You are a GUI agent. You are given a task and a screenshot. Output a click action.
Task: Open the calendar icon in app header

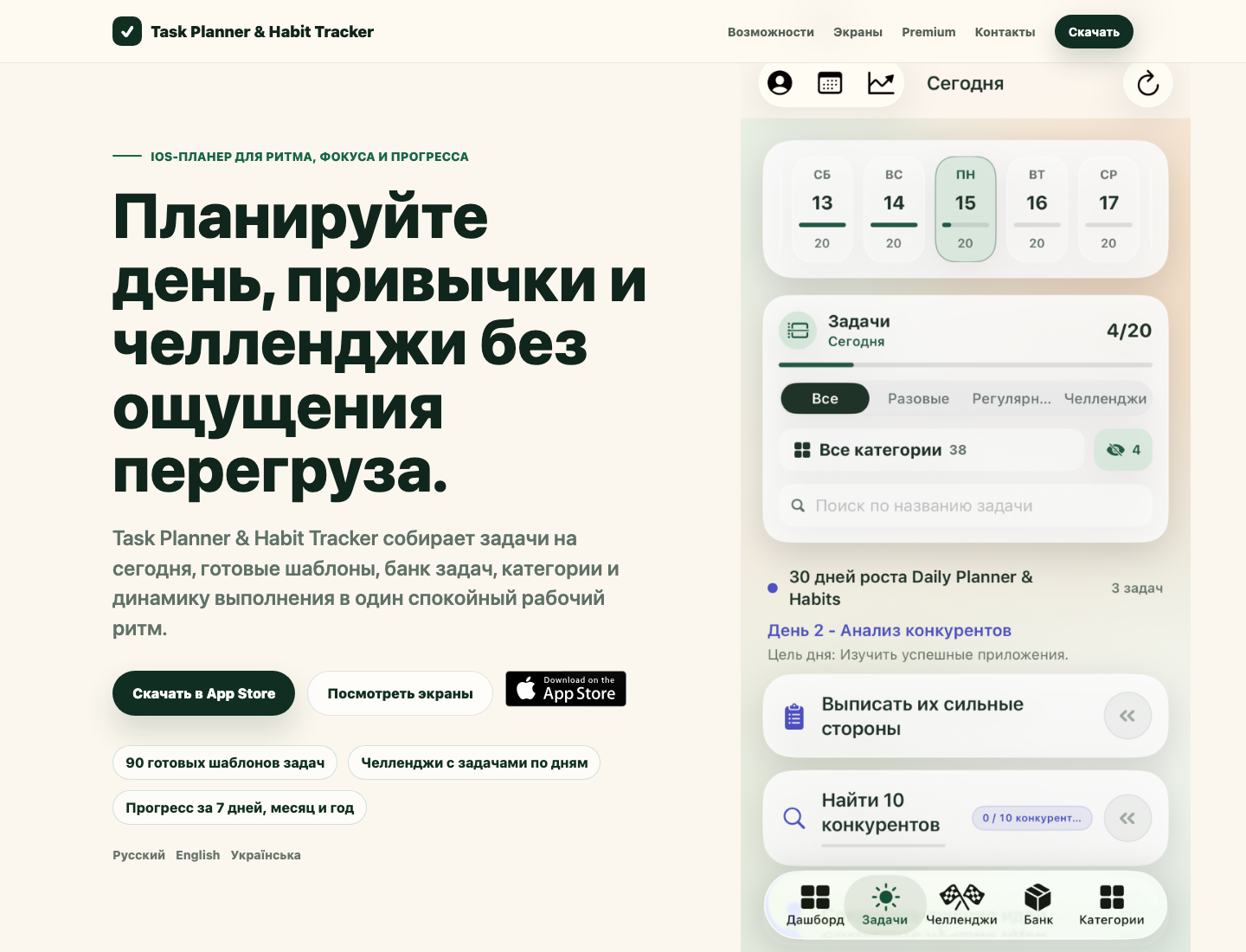[830, 83]
